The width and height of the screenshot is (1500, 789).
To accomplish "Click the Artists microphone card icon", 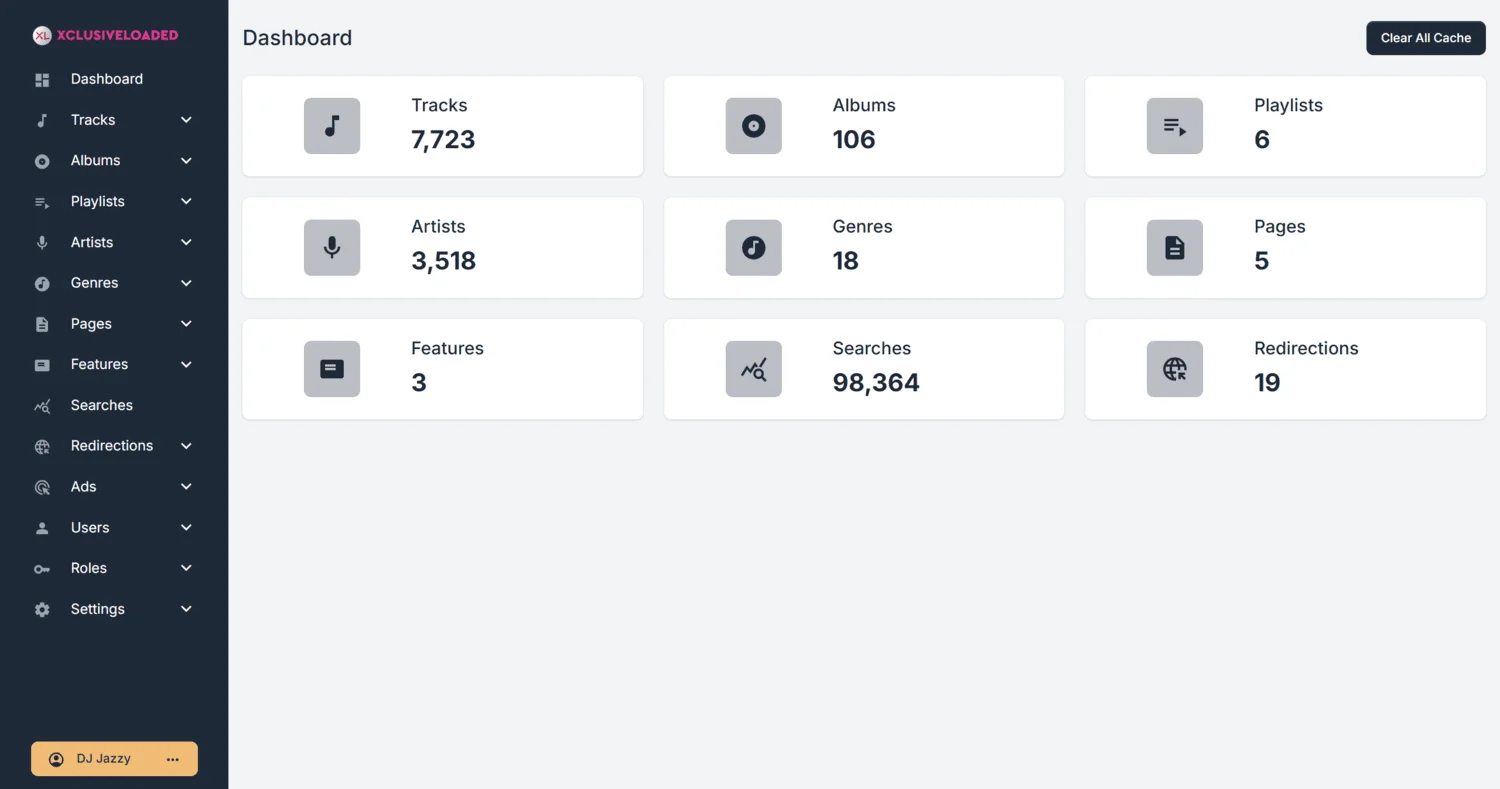I will (x=332, y=247).
